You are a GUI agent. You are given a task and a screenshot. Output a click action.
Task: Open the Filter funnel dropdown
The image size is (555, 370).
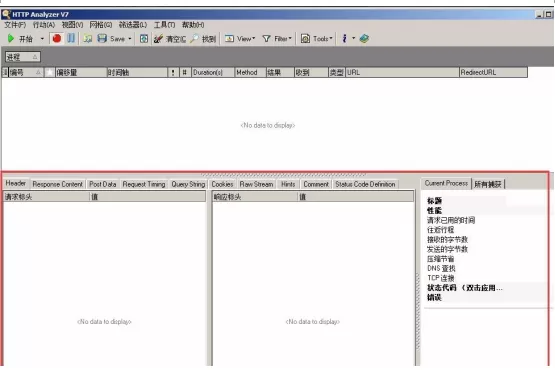277,39
